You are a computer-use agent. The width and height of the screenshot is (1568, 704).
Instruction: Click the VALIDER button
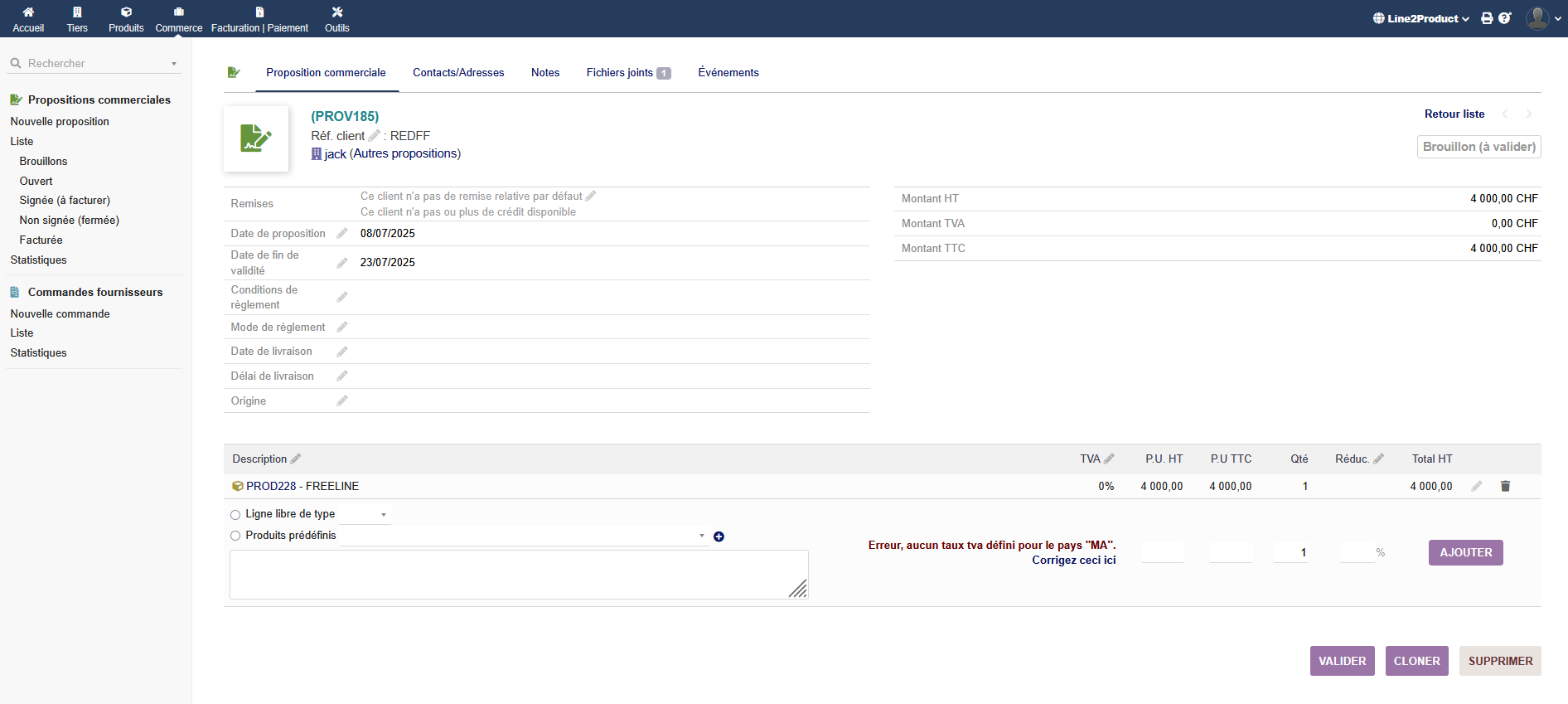click(x=1342, y=661)
